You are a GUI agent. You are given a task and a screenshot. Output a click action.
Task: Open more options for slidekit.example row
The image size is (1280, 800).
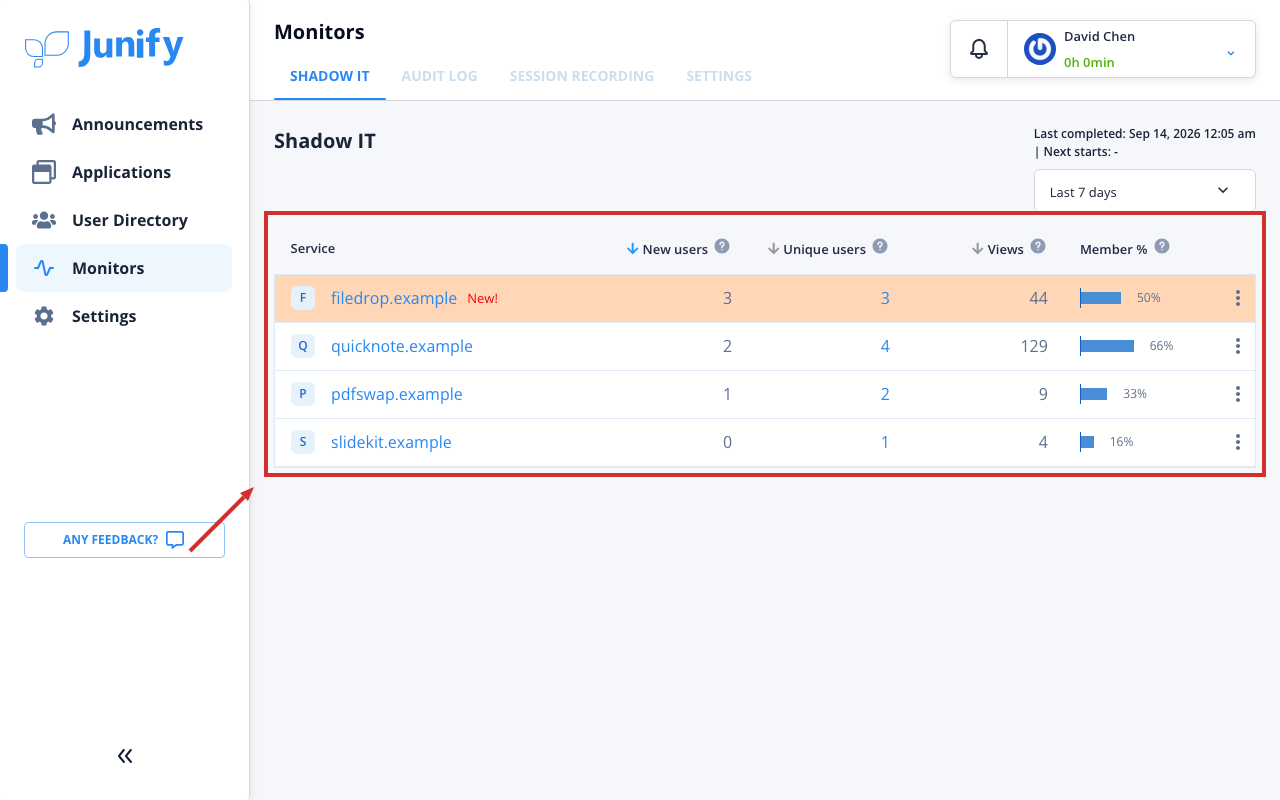click(1238, 442)
